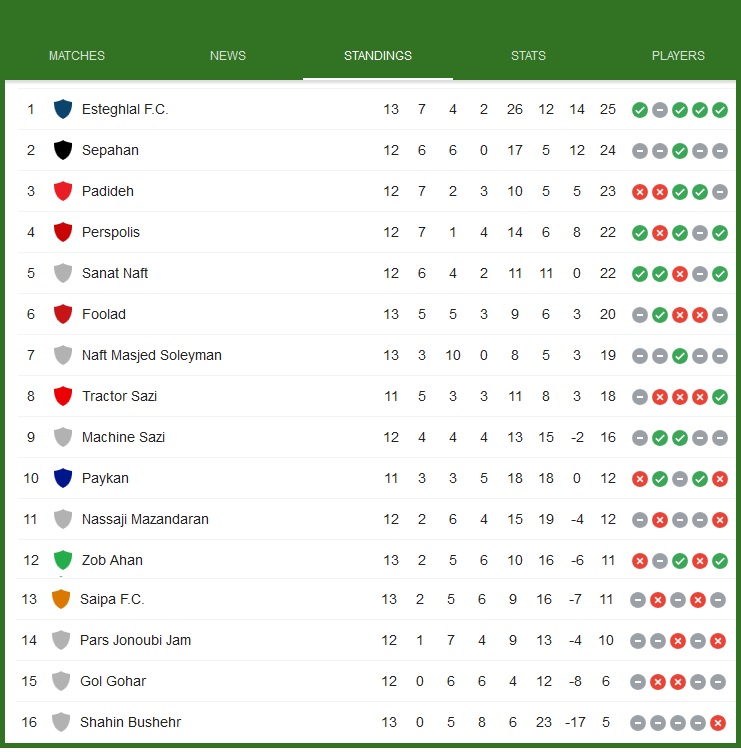
Task: Go to the Players tab
Action: click(x=678, y=56)
